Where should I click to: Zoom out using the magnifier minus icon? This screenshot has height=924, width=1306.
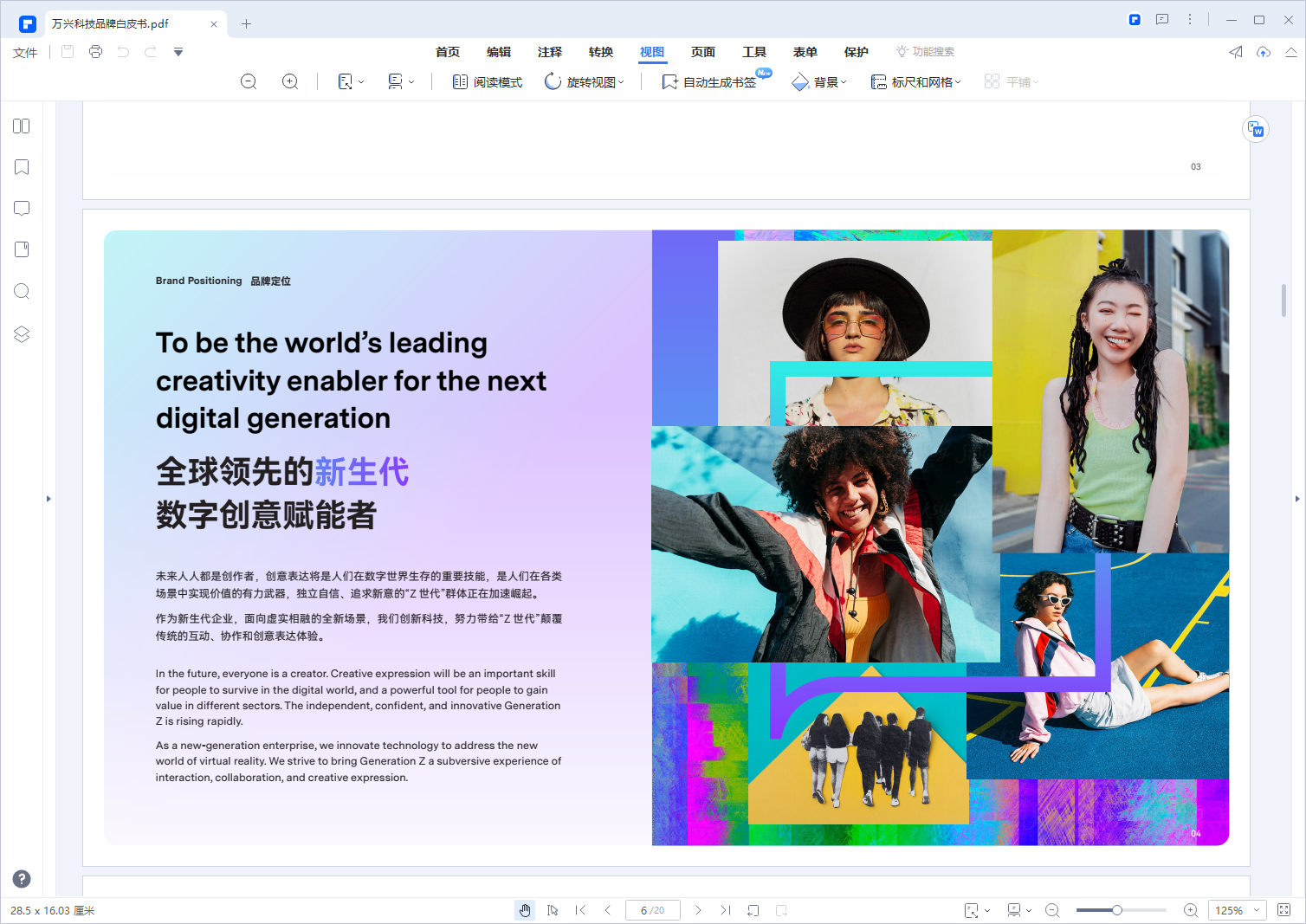pyautogui.click(x=249, y=81)
